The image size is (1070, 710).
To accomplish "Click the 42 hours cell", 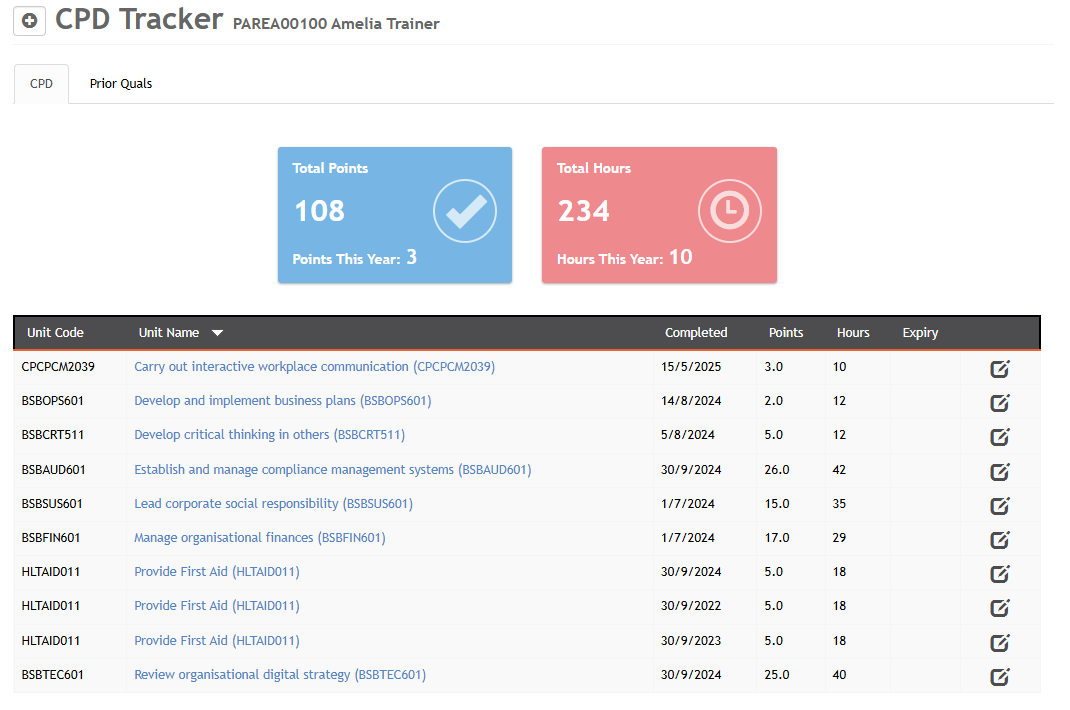I will point(839,470).
